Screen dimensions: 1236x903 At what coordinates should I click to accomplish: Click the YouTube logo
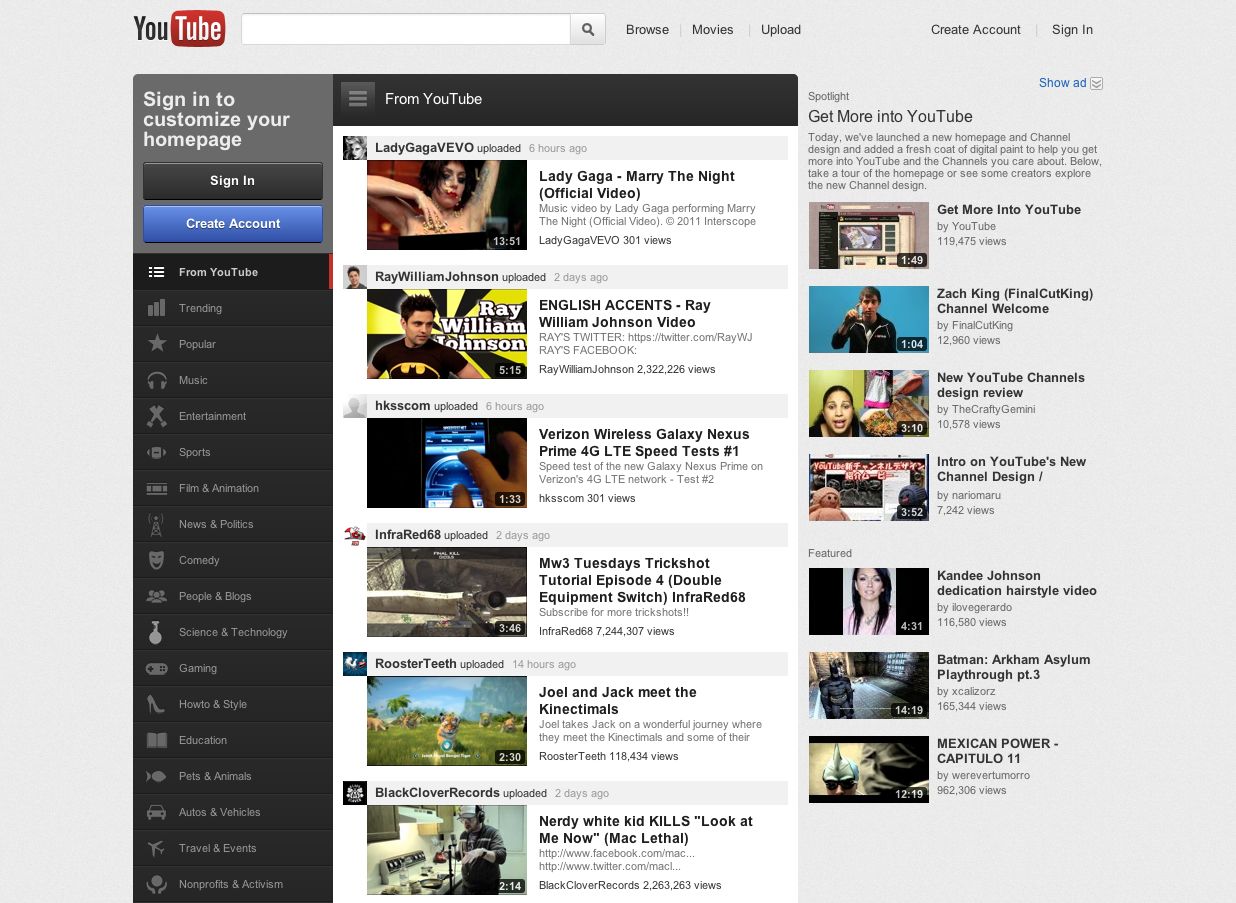point(179,29)
